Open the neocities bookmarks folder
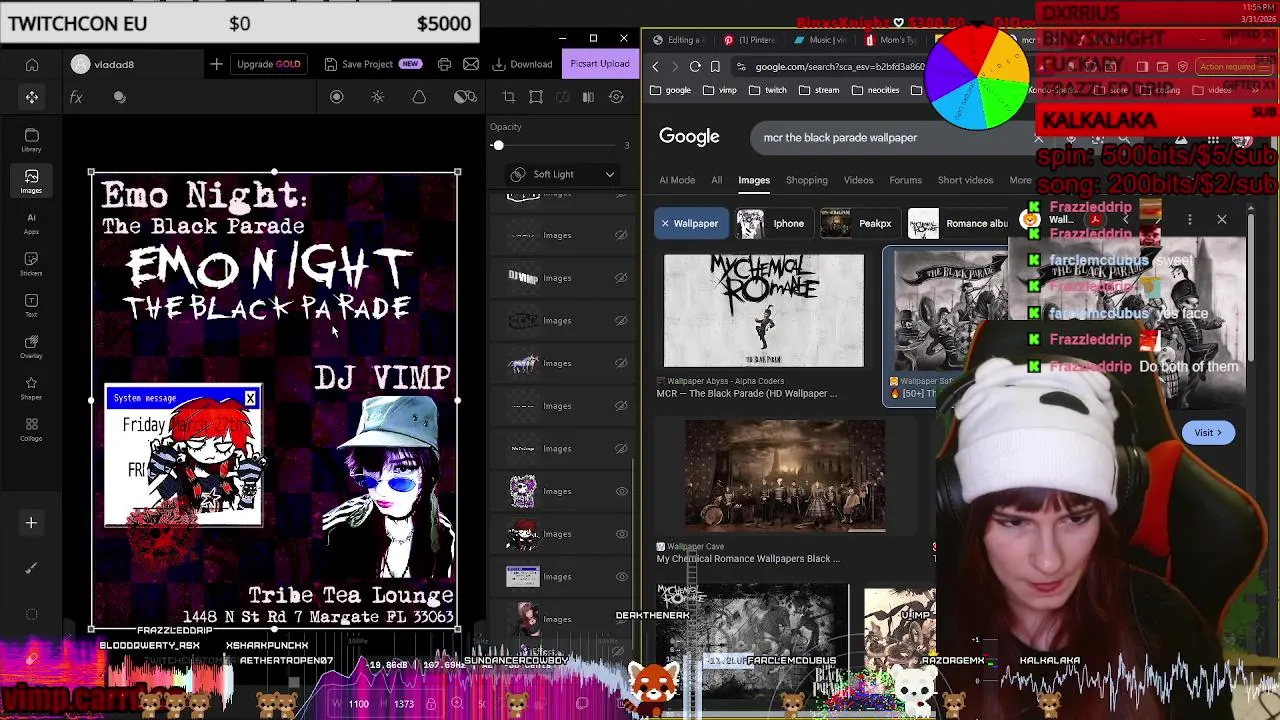The width and height of the screenshot is (1280, 720). click(874, 90)
